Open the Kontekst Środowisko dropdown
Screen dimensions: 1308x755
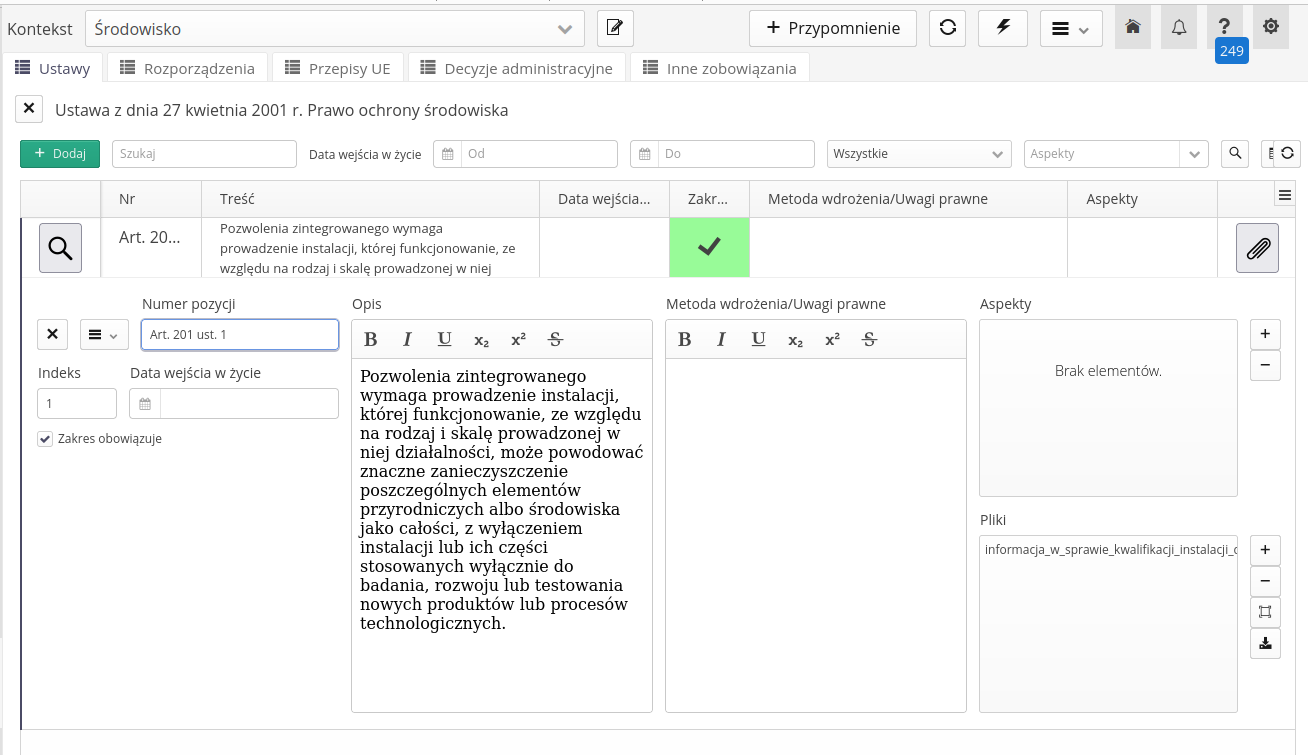pos(335,29)
